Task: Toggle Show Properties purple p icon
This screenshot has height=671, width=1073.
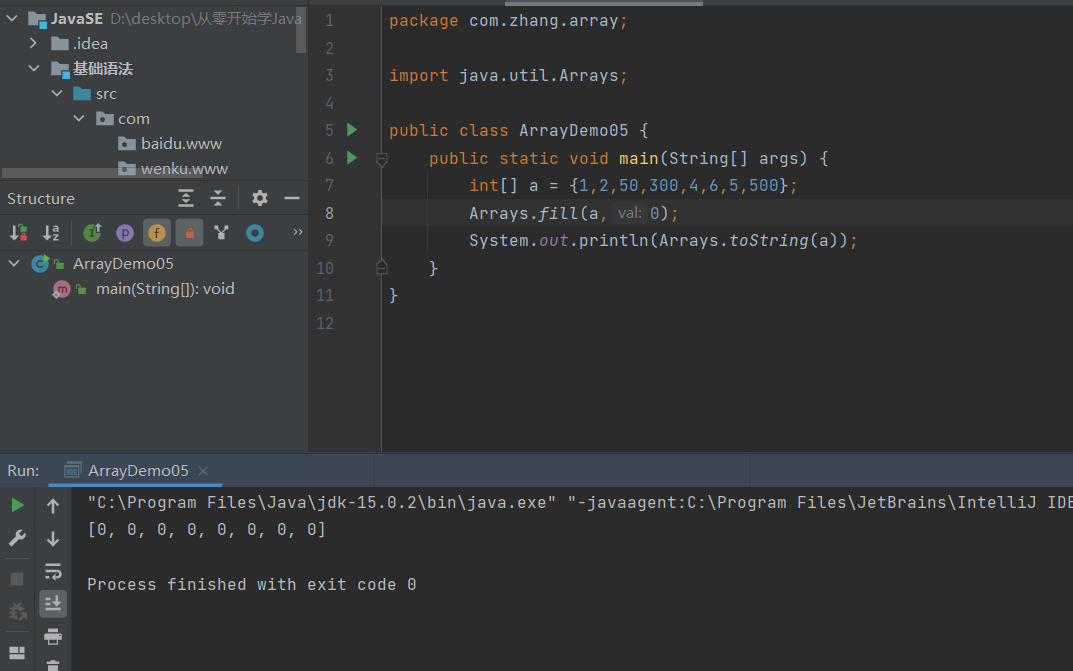Action: 125,233
